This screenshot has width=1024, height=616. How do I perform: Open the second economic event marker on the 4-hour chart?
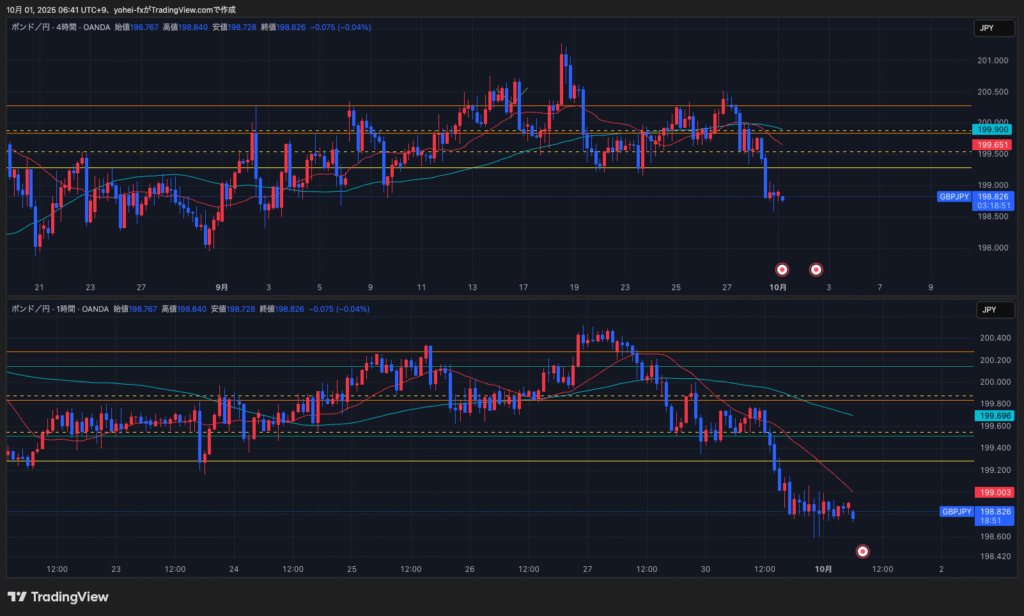tap(816, 269)
